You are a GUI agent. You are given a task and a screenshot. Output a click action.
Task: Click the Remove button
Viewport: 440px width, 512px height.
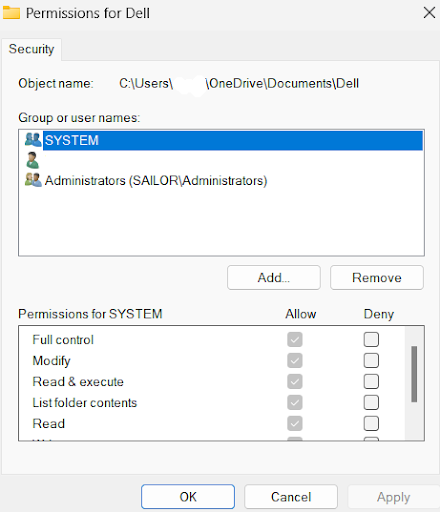(377, 277)
